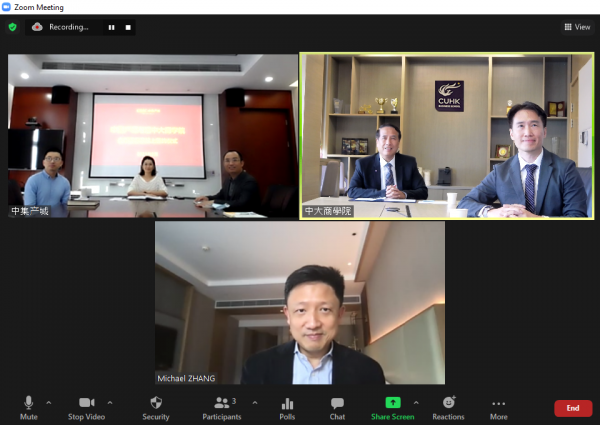Screen dimensions: 600x425
Task: Open the Security options
Action: (155, 405)
